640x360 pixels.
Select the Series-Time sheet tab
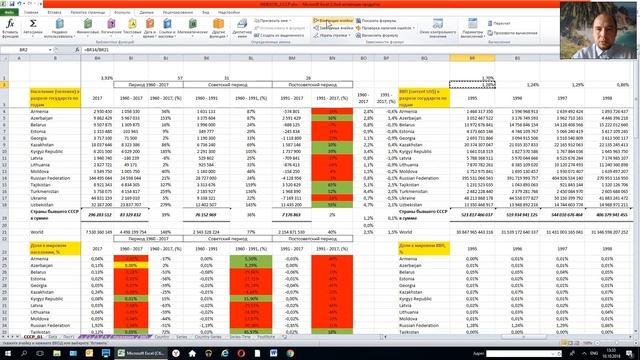click(x=240, y=337)
